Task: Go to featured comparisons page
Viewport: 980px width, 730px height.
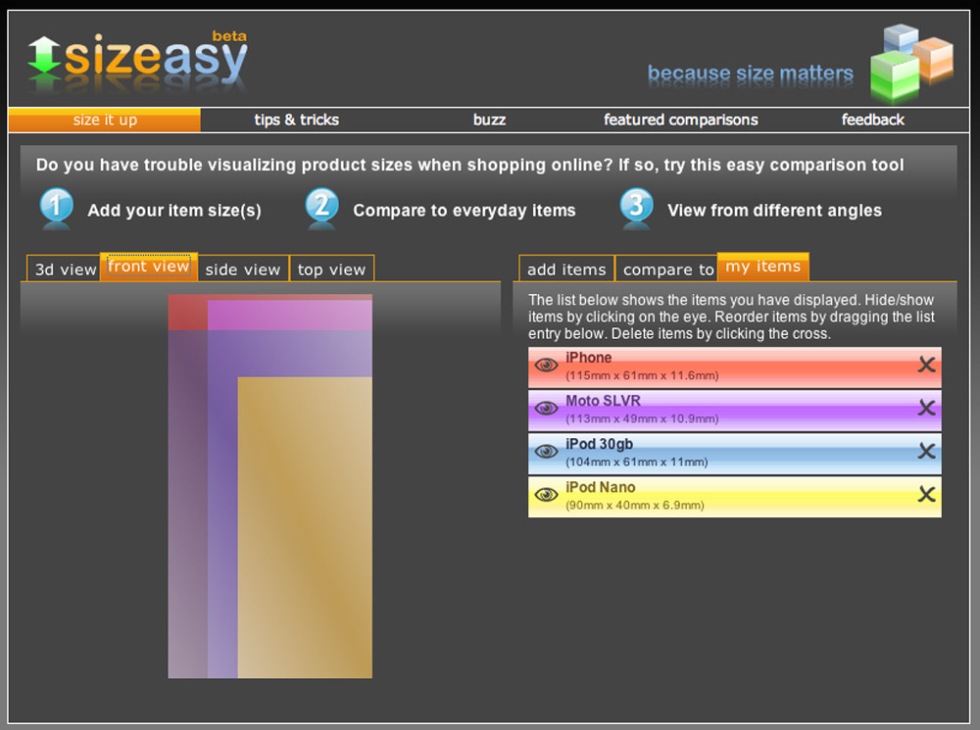Action: (680, 120)
